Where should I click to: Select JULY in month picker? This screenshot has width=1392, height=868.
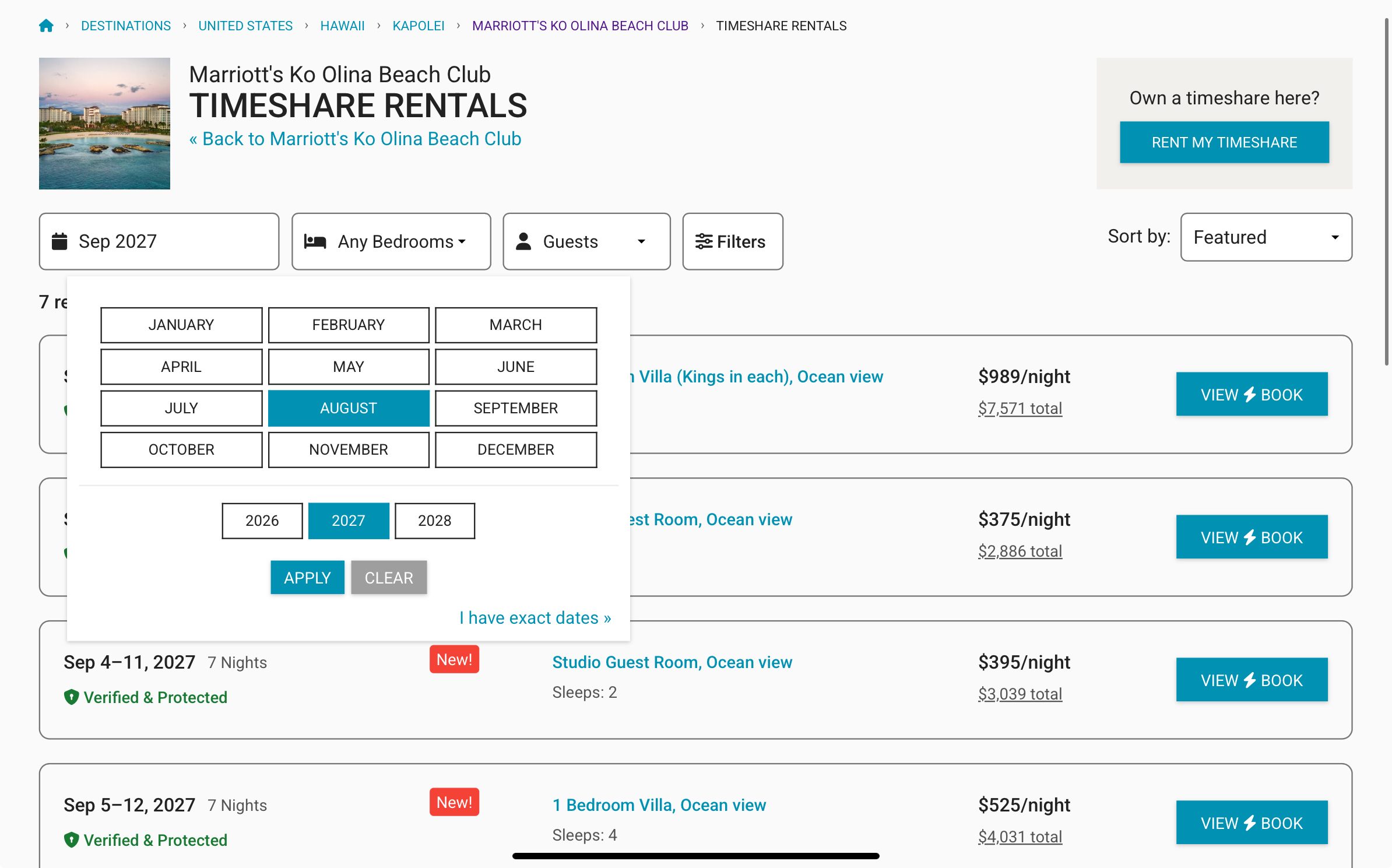(181, 408)
